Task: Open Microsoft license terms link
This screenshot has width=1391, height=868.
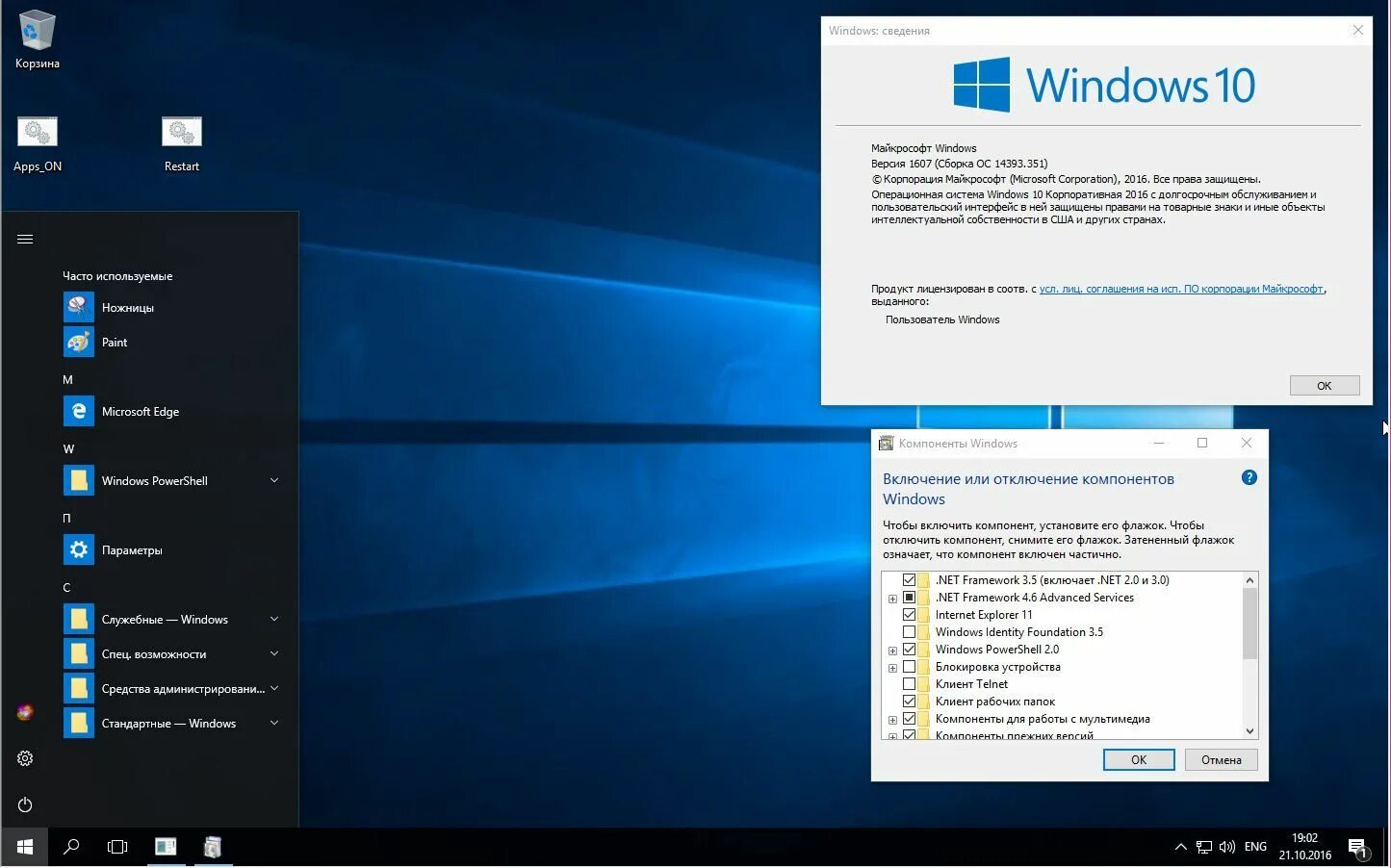Action: click(1181, 289)
